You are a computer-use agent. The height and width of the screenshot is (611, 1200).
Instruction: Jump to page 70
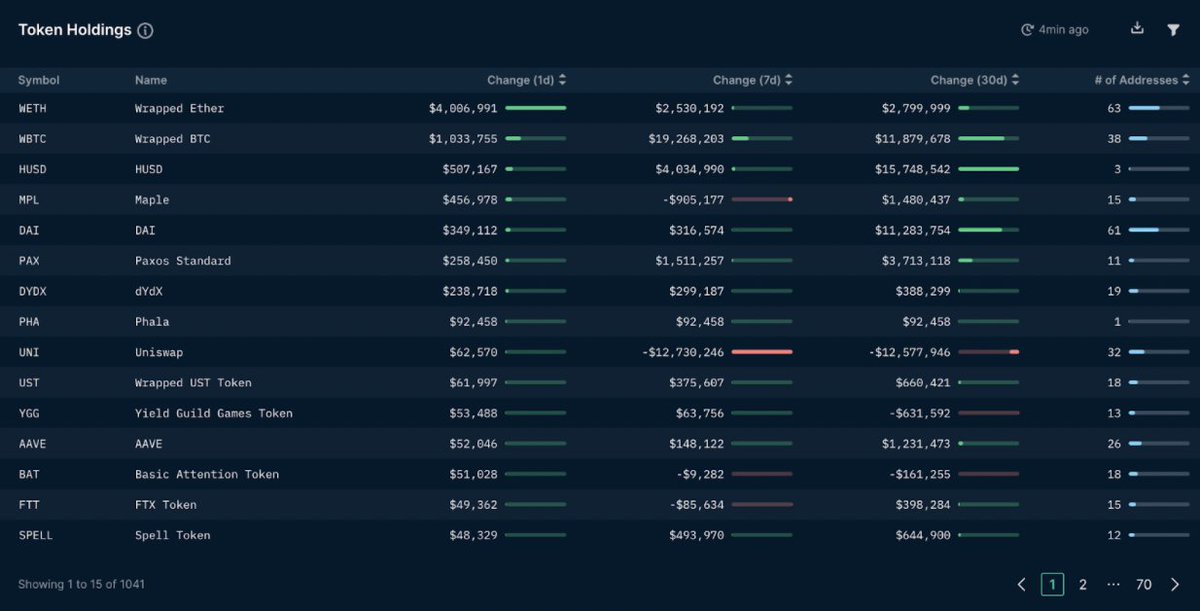click(x=1143, y=585)
